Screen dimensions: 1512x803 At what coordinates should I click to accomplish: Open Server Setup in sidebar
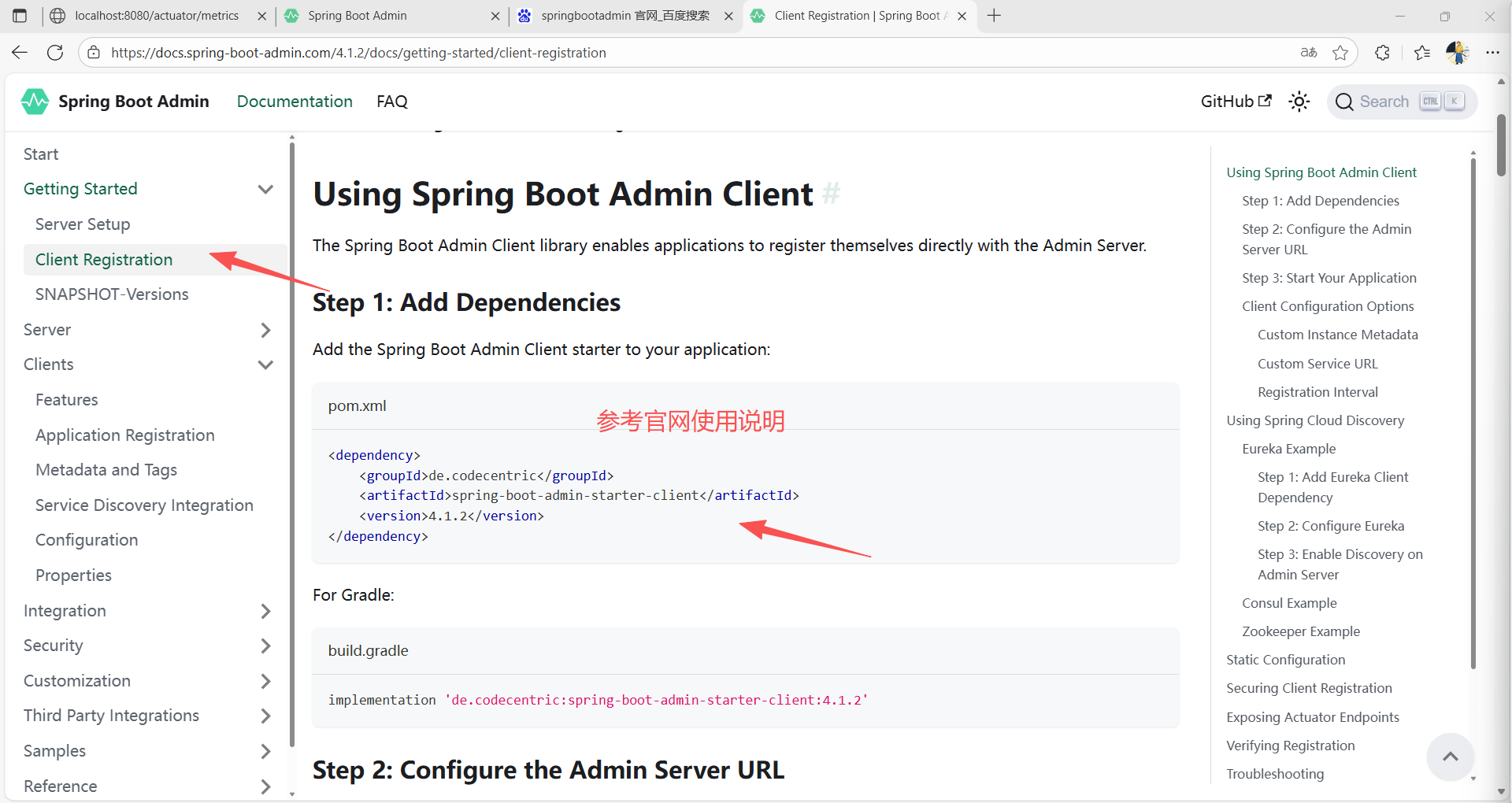tap(83, 224)
